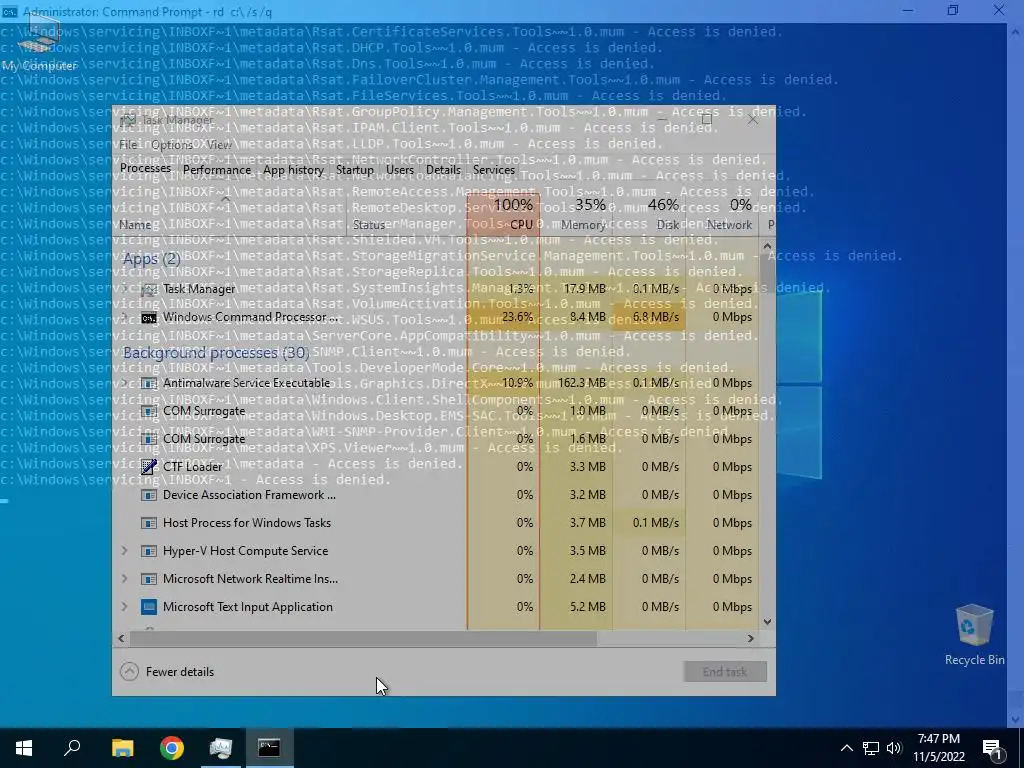Sort processes by the CPU column header
Screen dimensions: 1024x768
504,216
